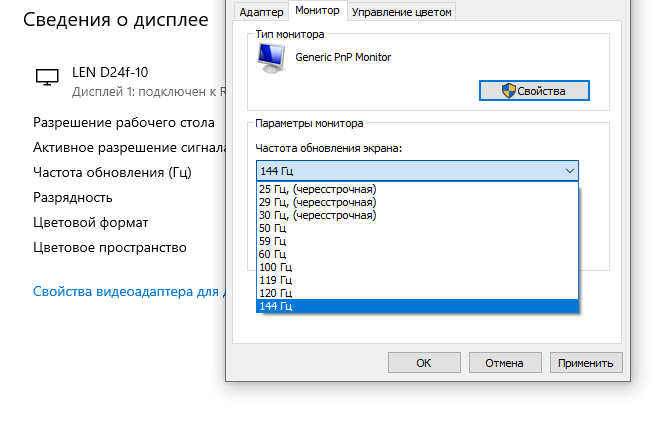The image size is (665, 423).
Task: Click the LEN D24f-10 display name
Action: click(110, 72)
